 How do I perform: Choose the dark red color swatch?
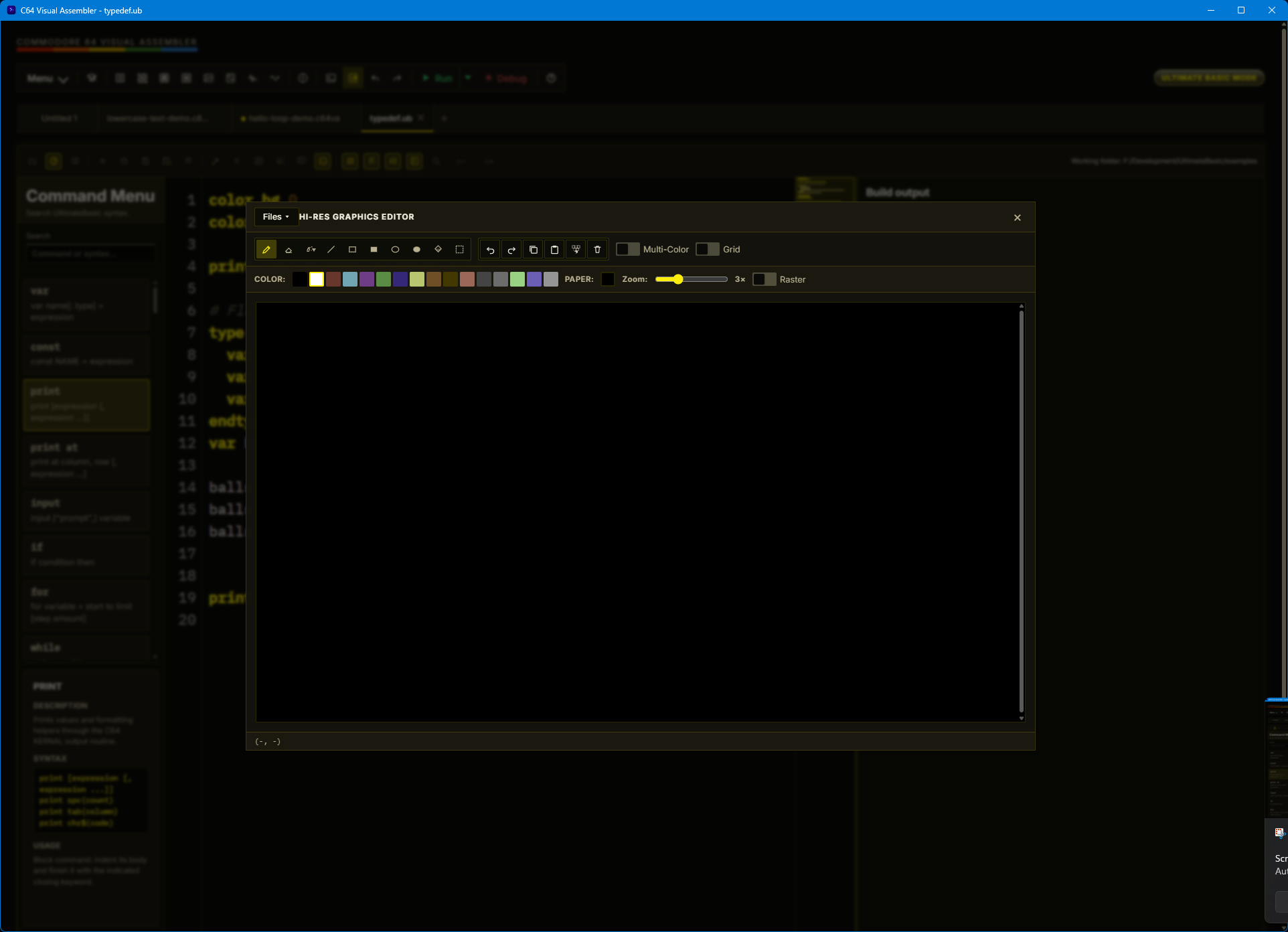[333, 279]
